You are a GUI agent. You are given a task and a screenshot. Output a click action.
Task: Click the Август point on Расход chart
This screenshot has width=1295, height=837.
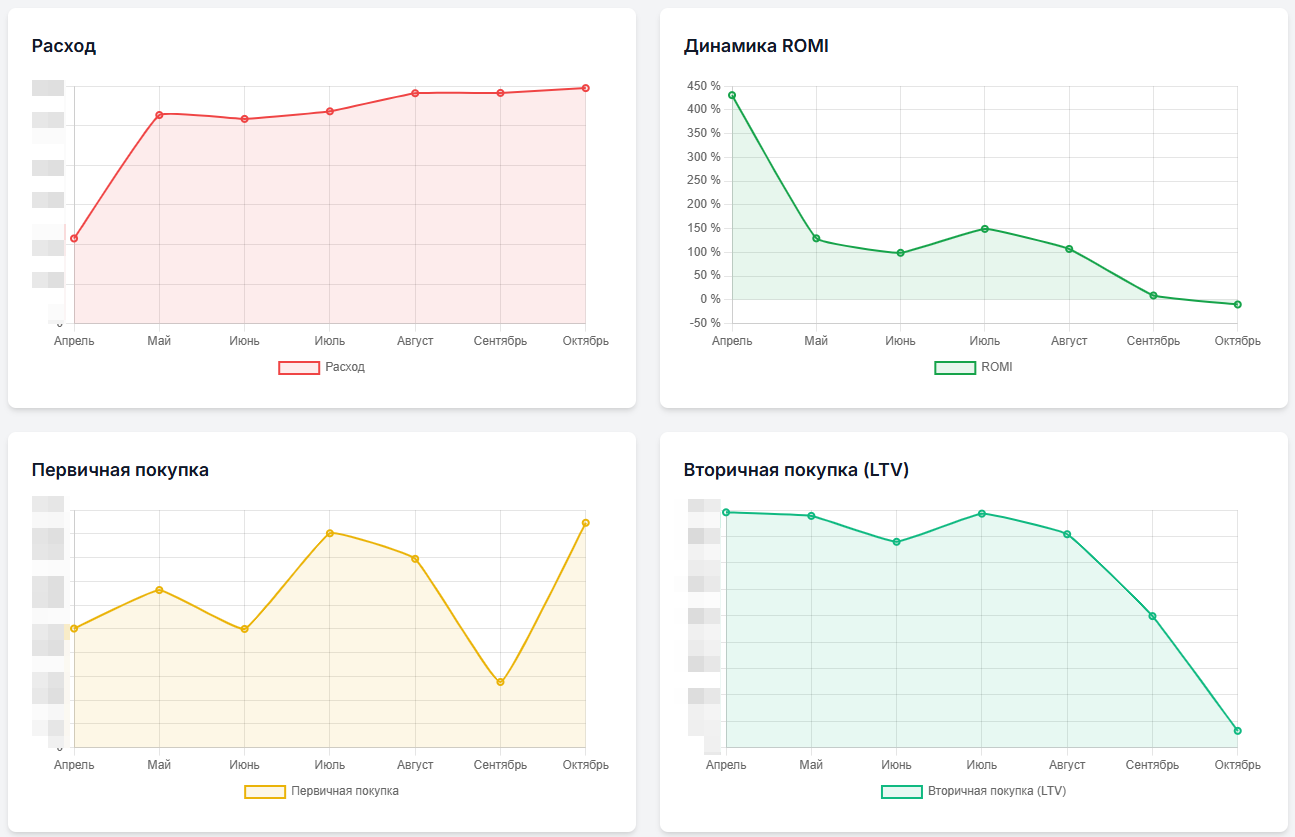click(415, 93)
